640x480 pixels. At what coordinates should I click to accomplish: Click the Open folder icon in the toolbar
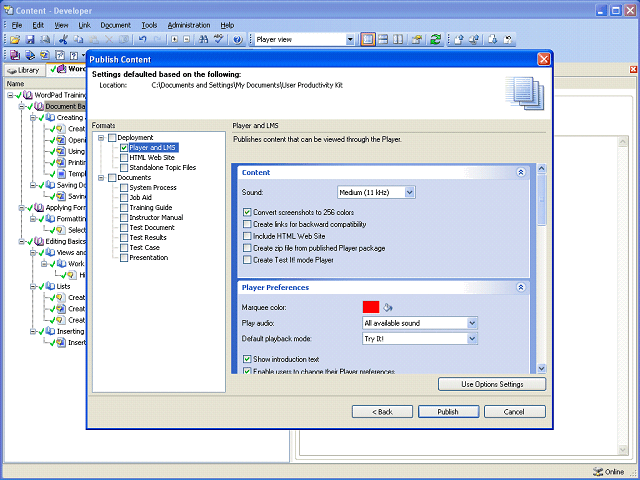click(15, 40)
